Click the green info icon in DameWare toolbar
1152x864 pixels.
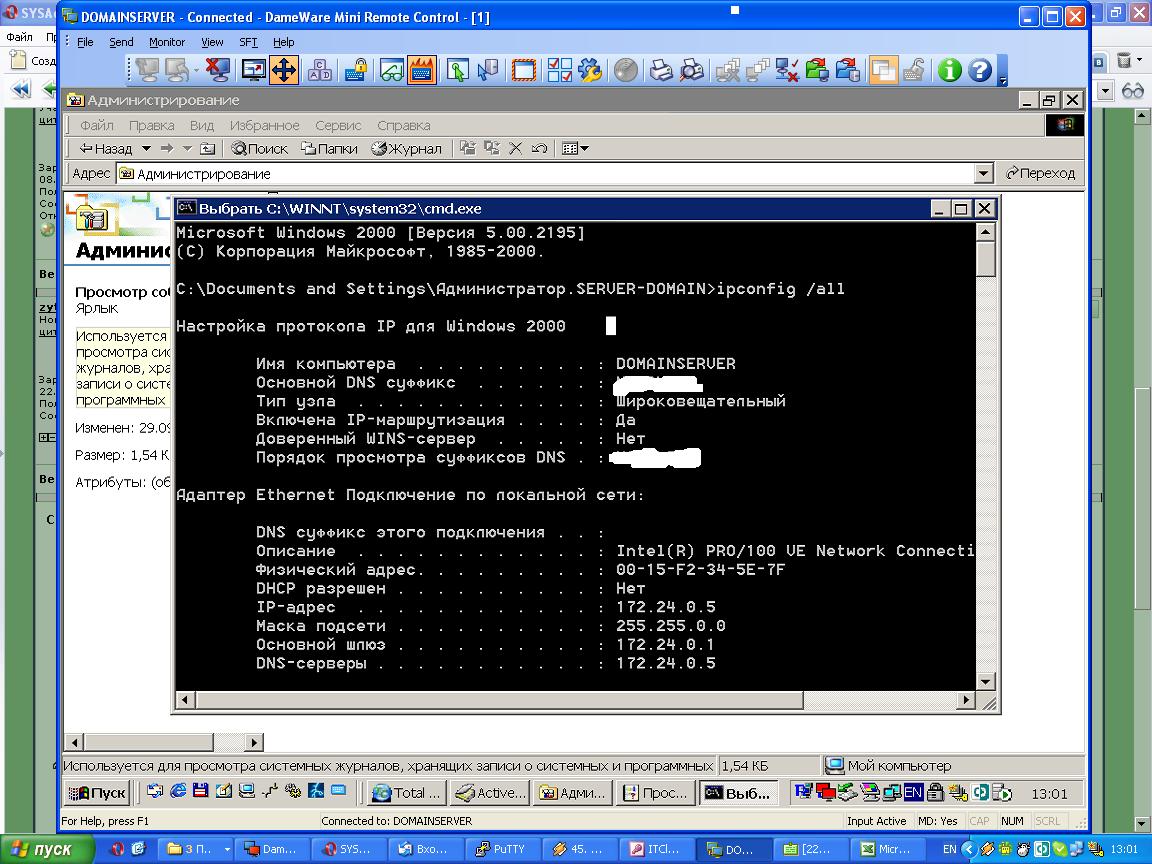(x=949, y=71)
